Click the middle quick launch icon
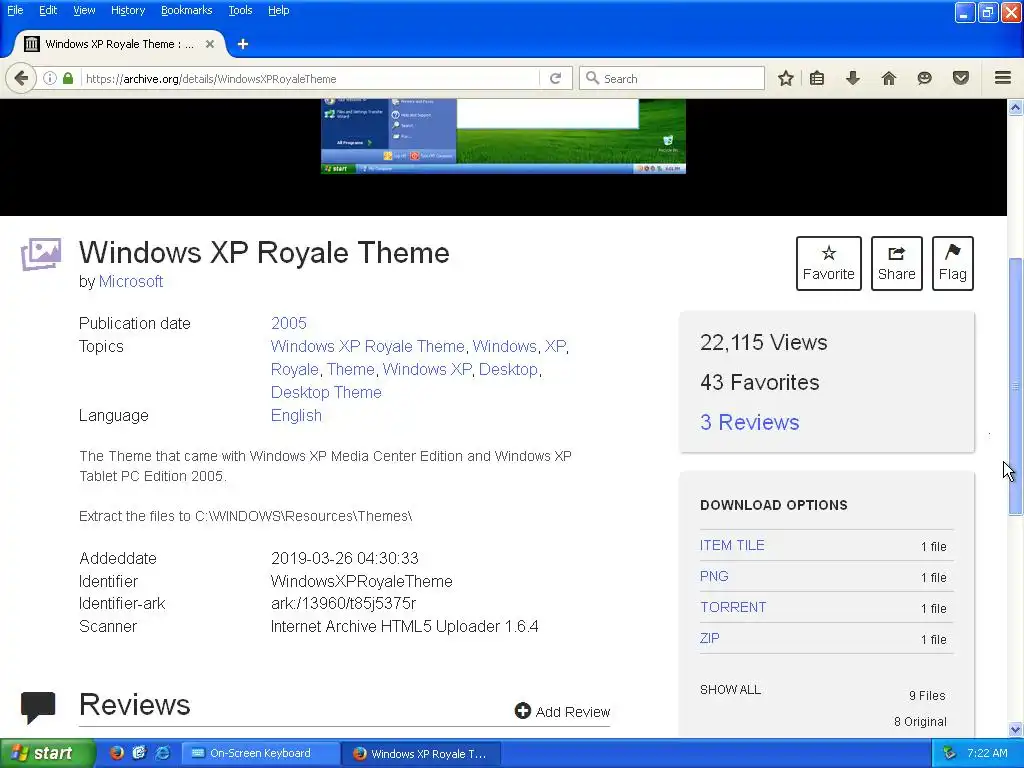Screen dimensions: 1024x768 139,753
